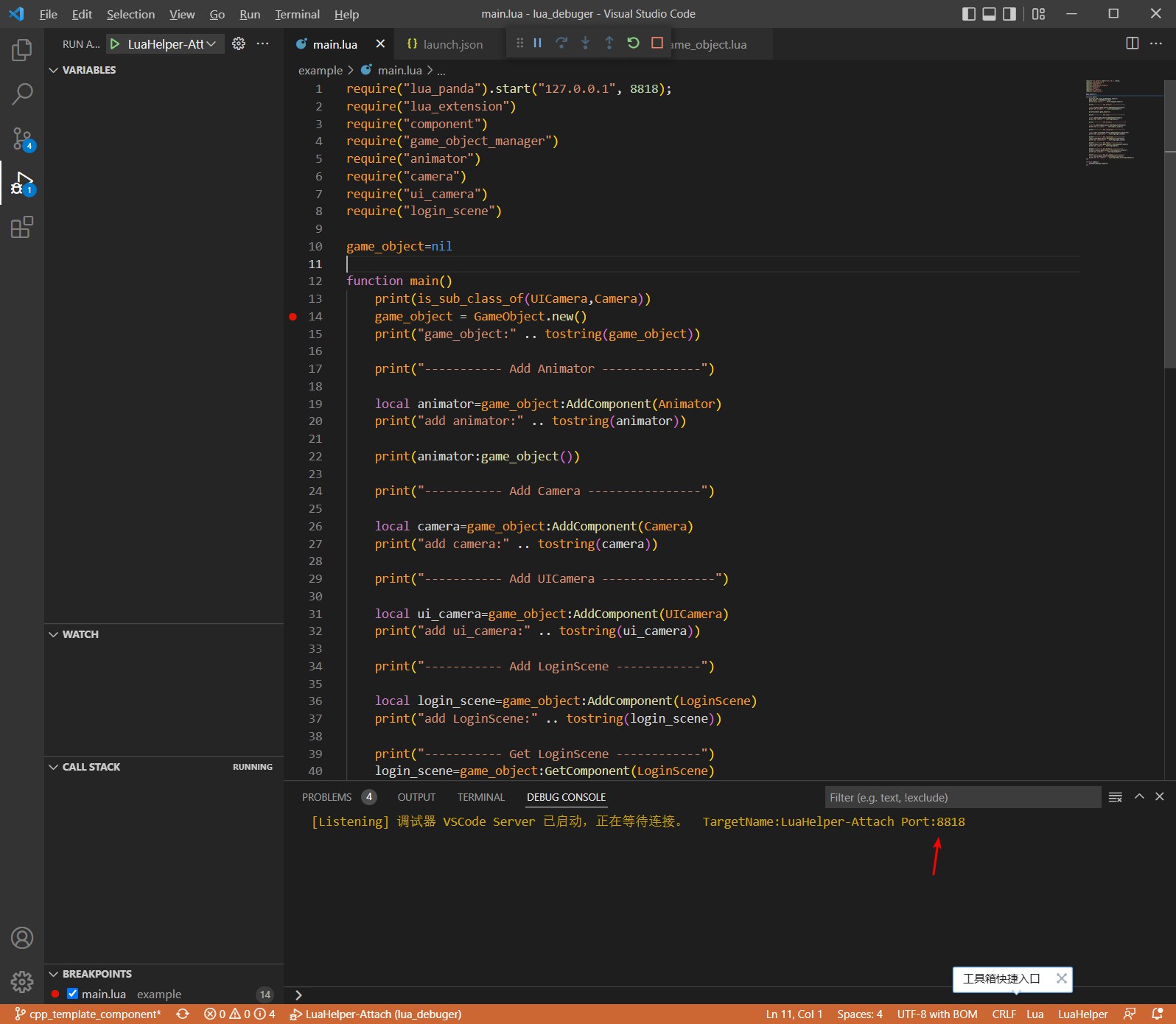Open the File menu

pos(48,14)
